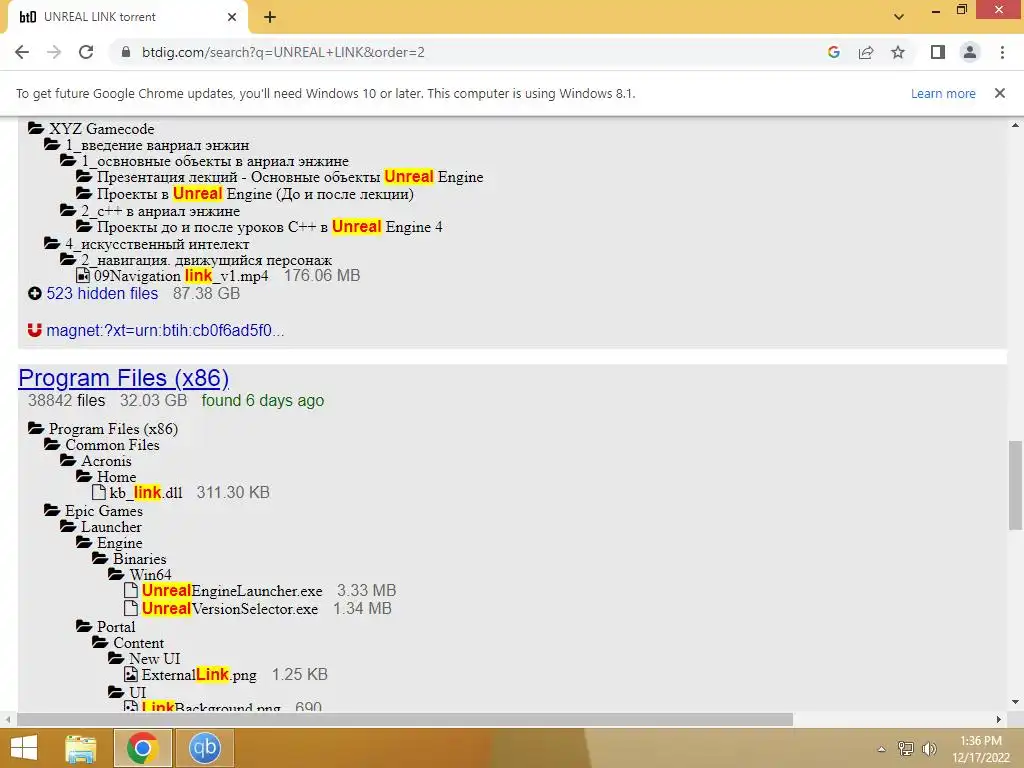Open the network status tray icon

pos(906,749)
